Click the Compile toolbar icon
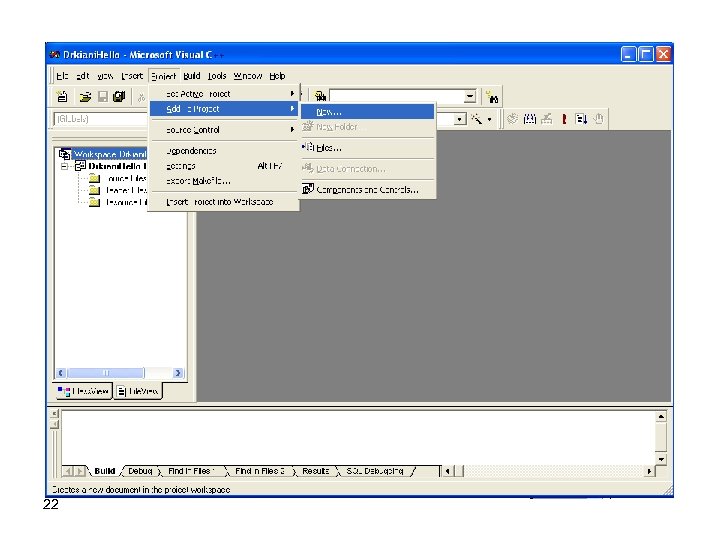720x540 pixels. click(512, 119)
